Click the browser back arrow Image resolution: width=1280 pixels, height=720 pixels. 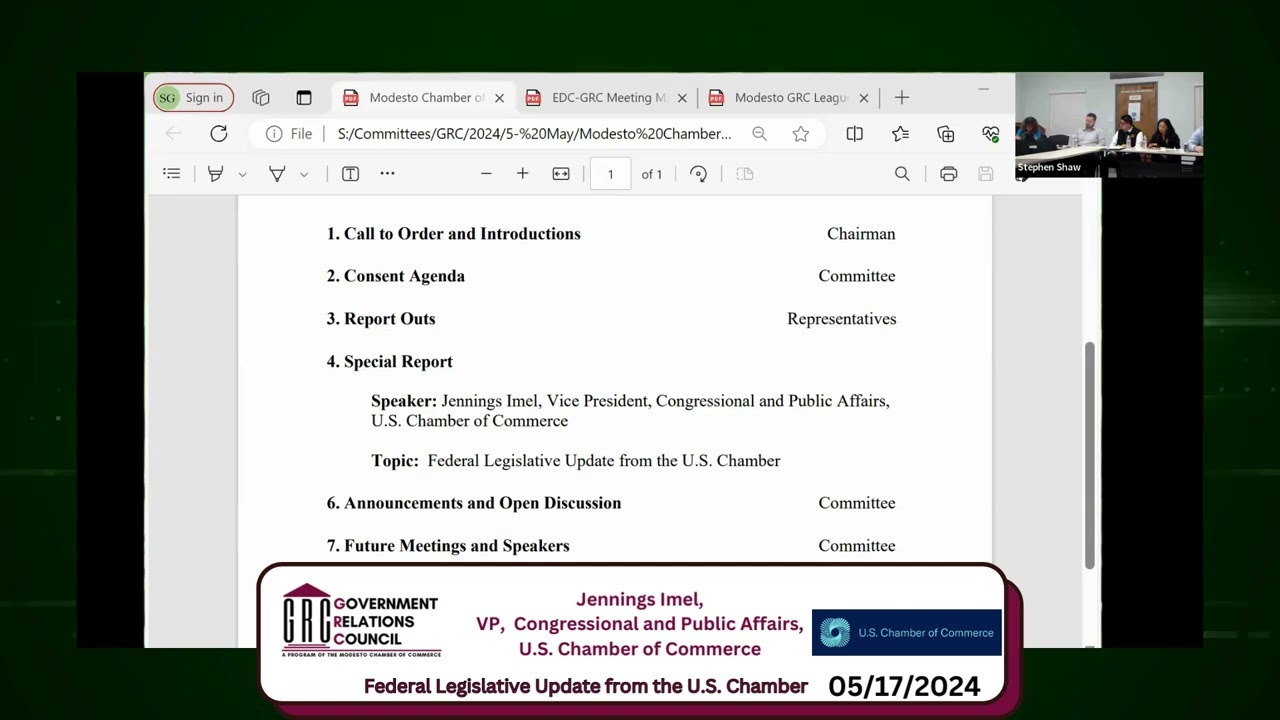[x=174, y=134]
